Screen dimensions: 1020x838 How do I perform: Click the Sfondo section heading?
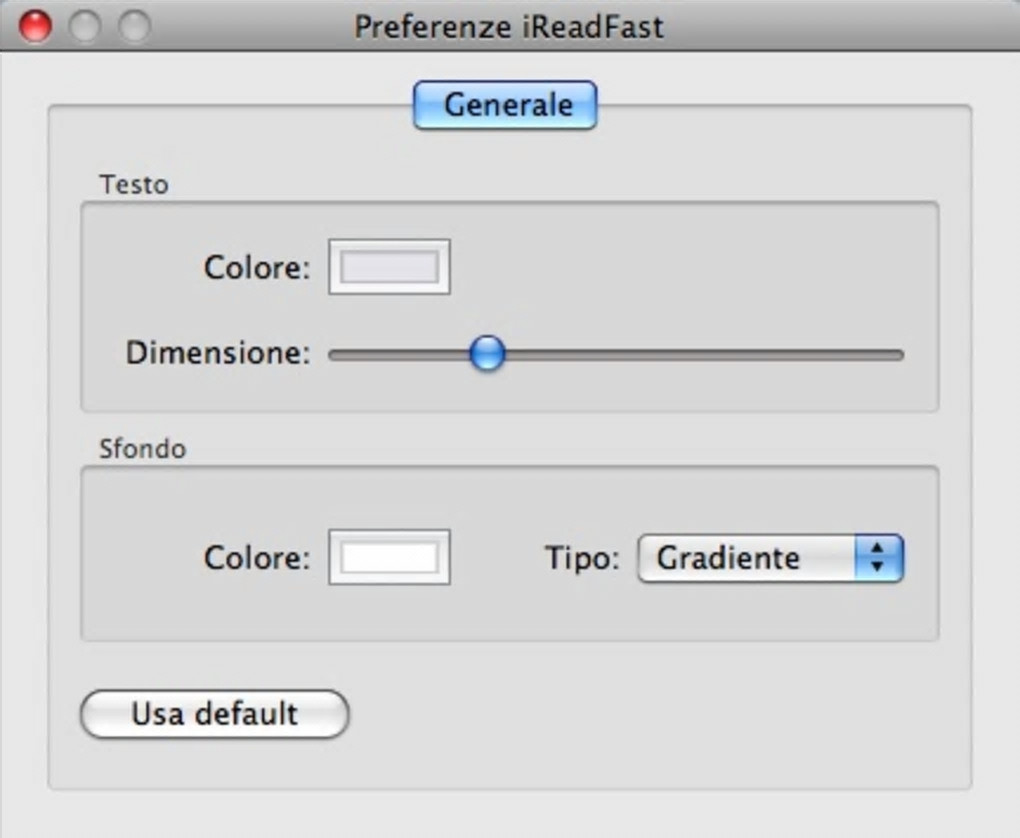click(142, 449)
